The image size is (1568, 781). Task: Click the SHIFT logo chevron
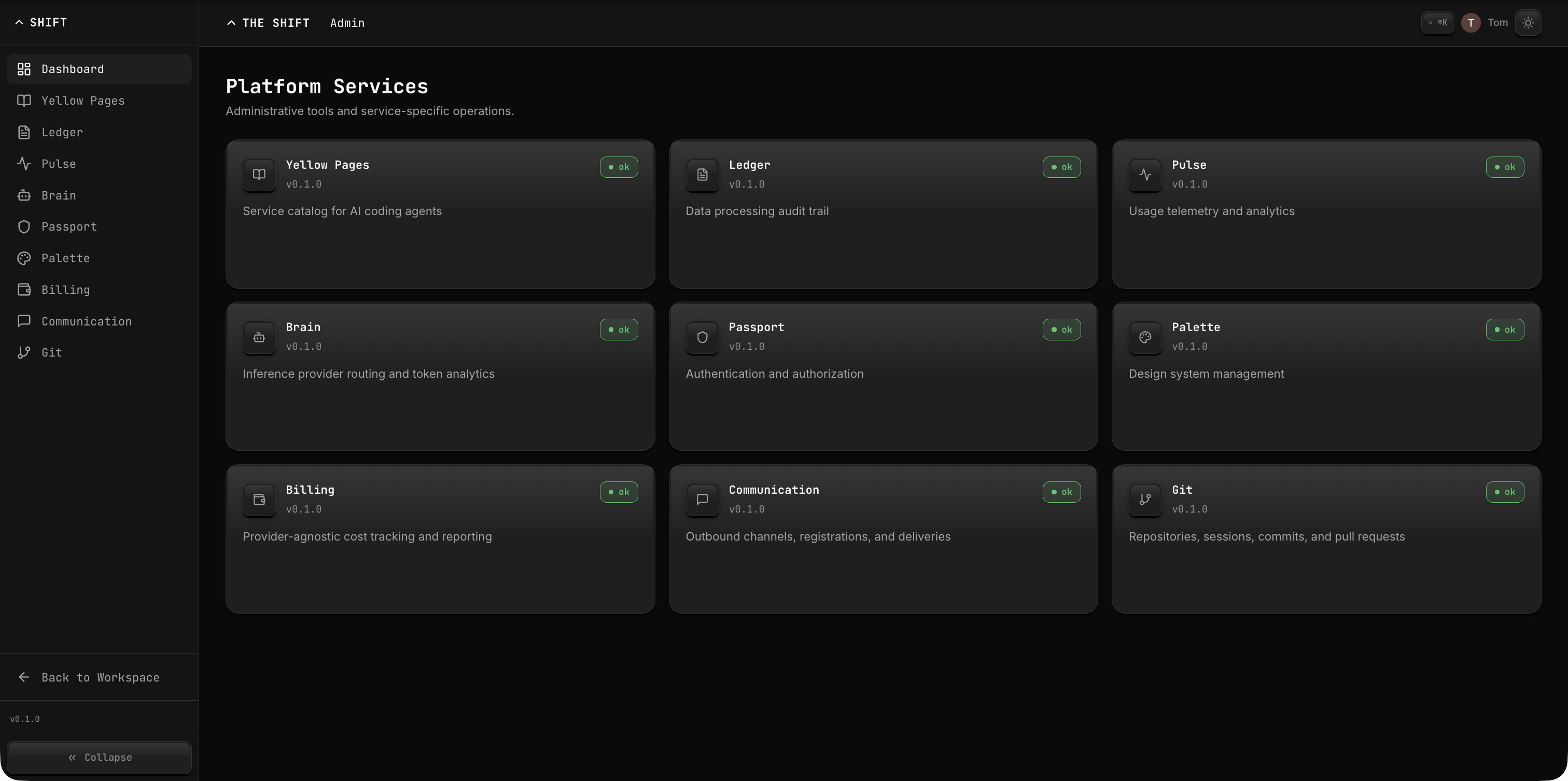[19, 22]
